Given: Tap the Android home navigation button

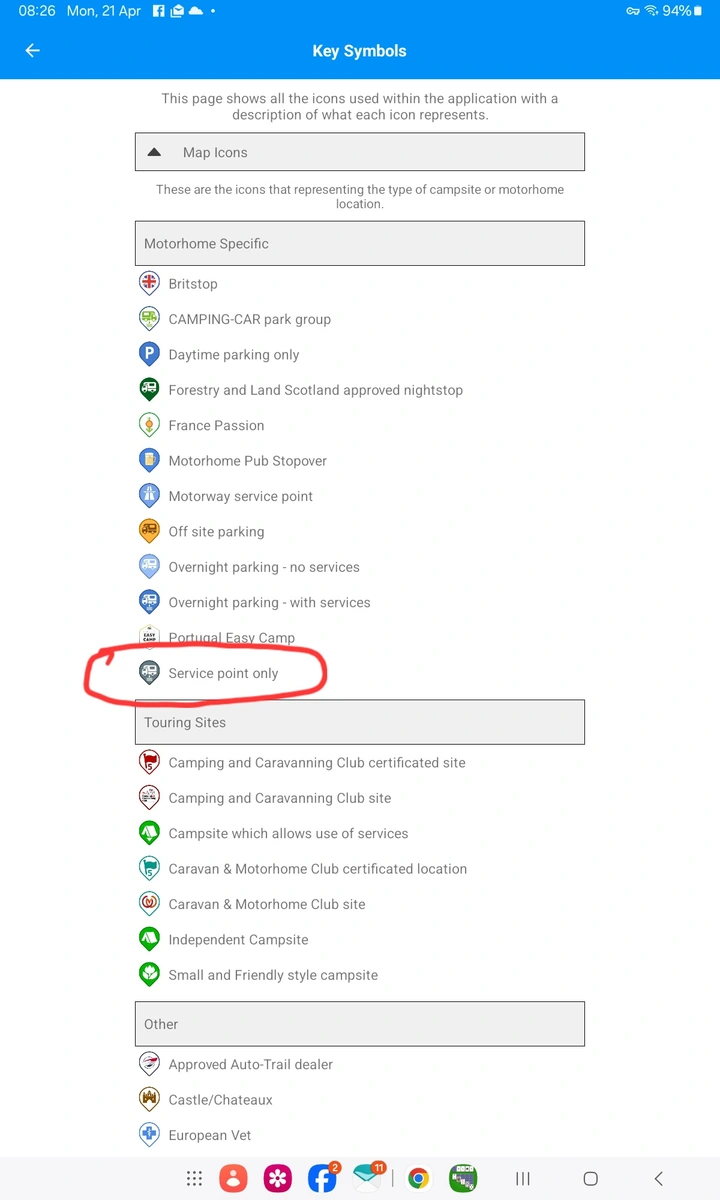Looking at the screenshot, I should pos(590,1178).
